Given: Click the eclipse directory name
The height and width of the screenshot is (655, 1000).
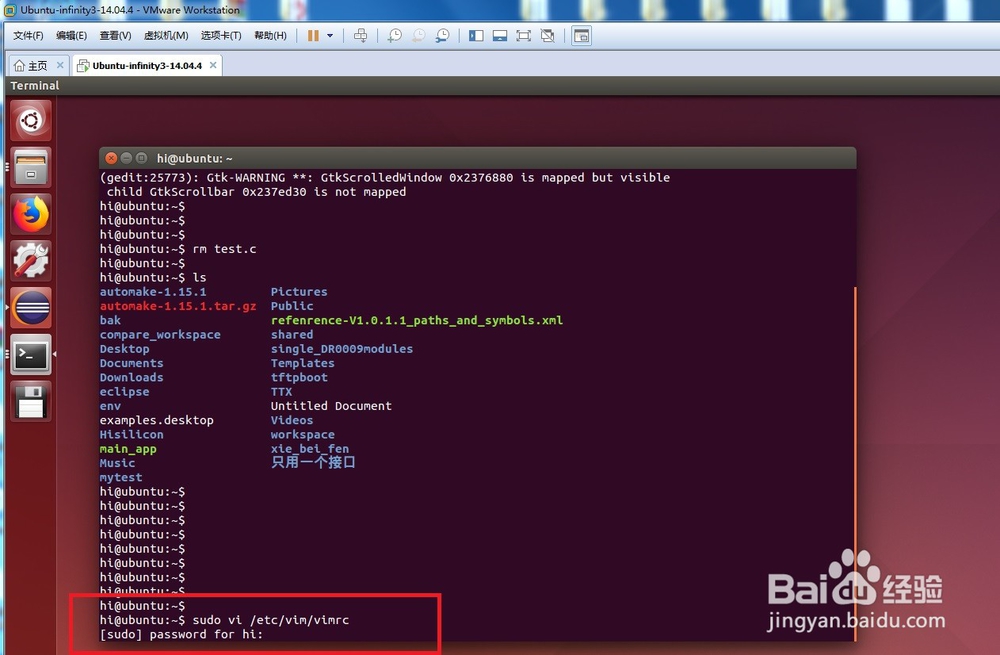Looking at the screenshot, I should point(124,392).
